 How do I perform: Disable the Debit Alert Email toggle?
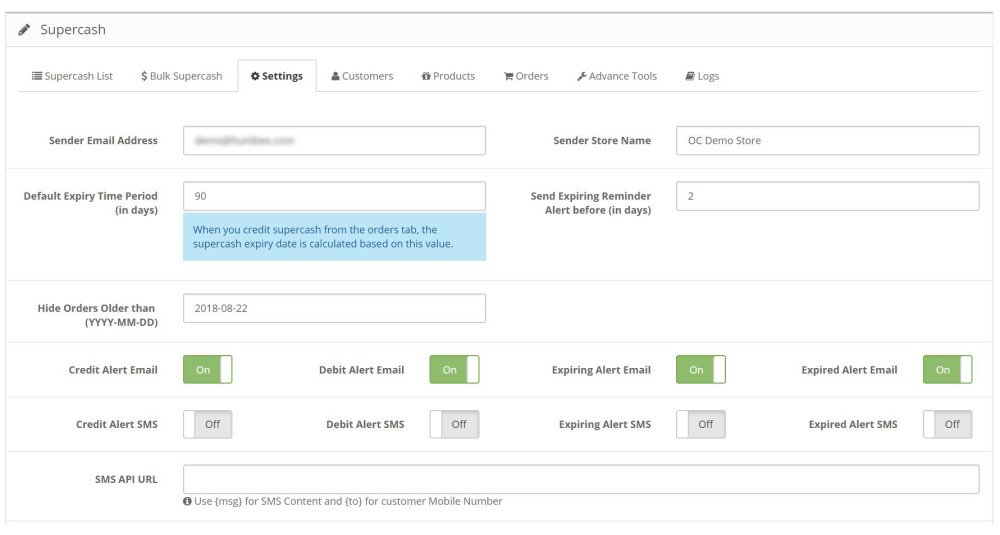454,370
